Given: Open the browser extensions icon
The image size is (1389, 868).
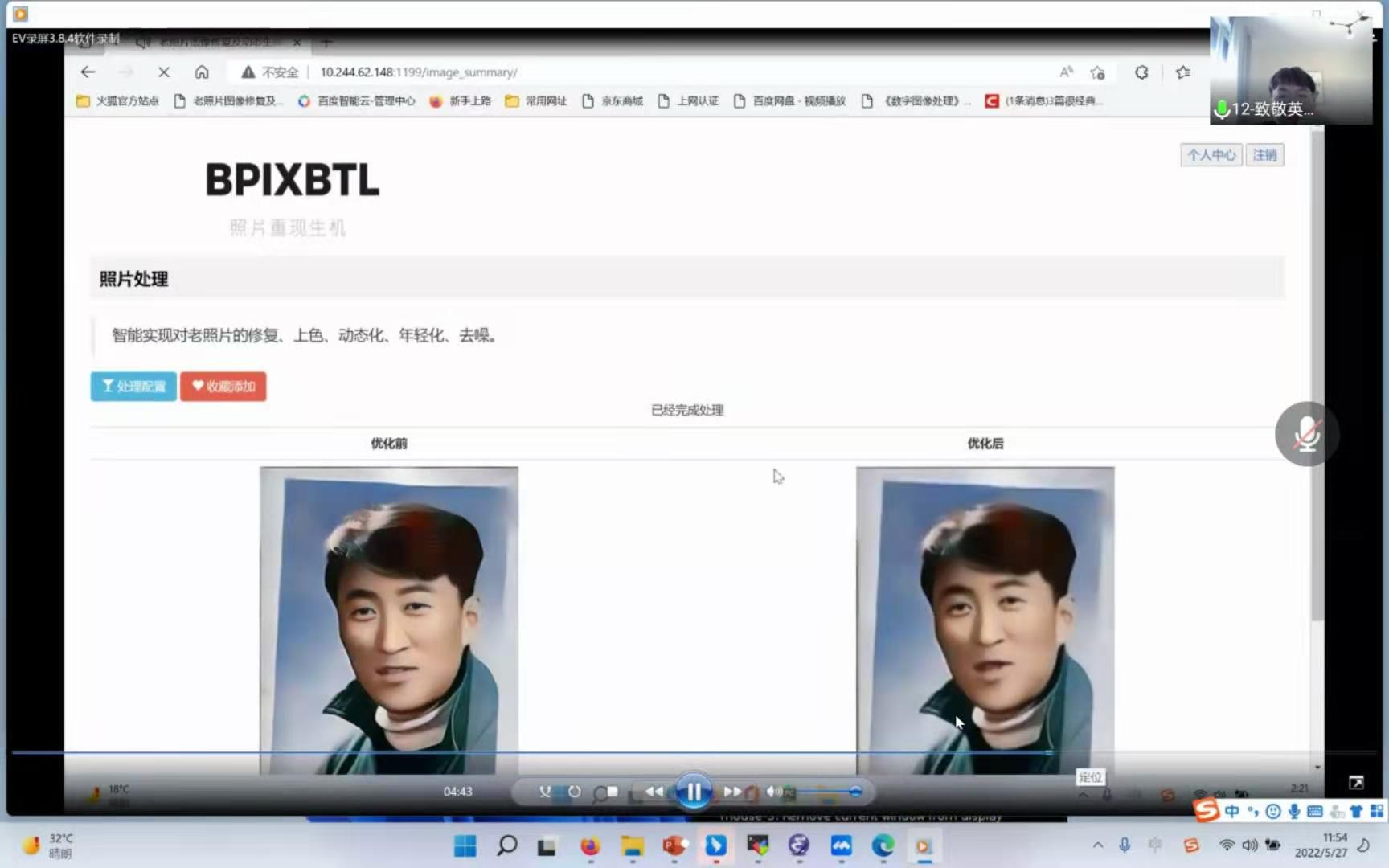Looking at the screenshot, I should click(1141, 72).
